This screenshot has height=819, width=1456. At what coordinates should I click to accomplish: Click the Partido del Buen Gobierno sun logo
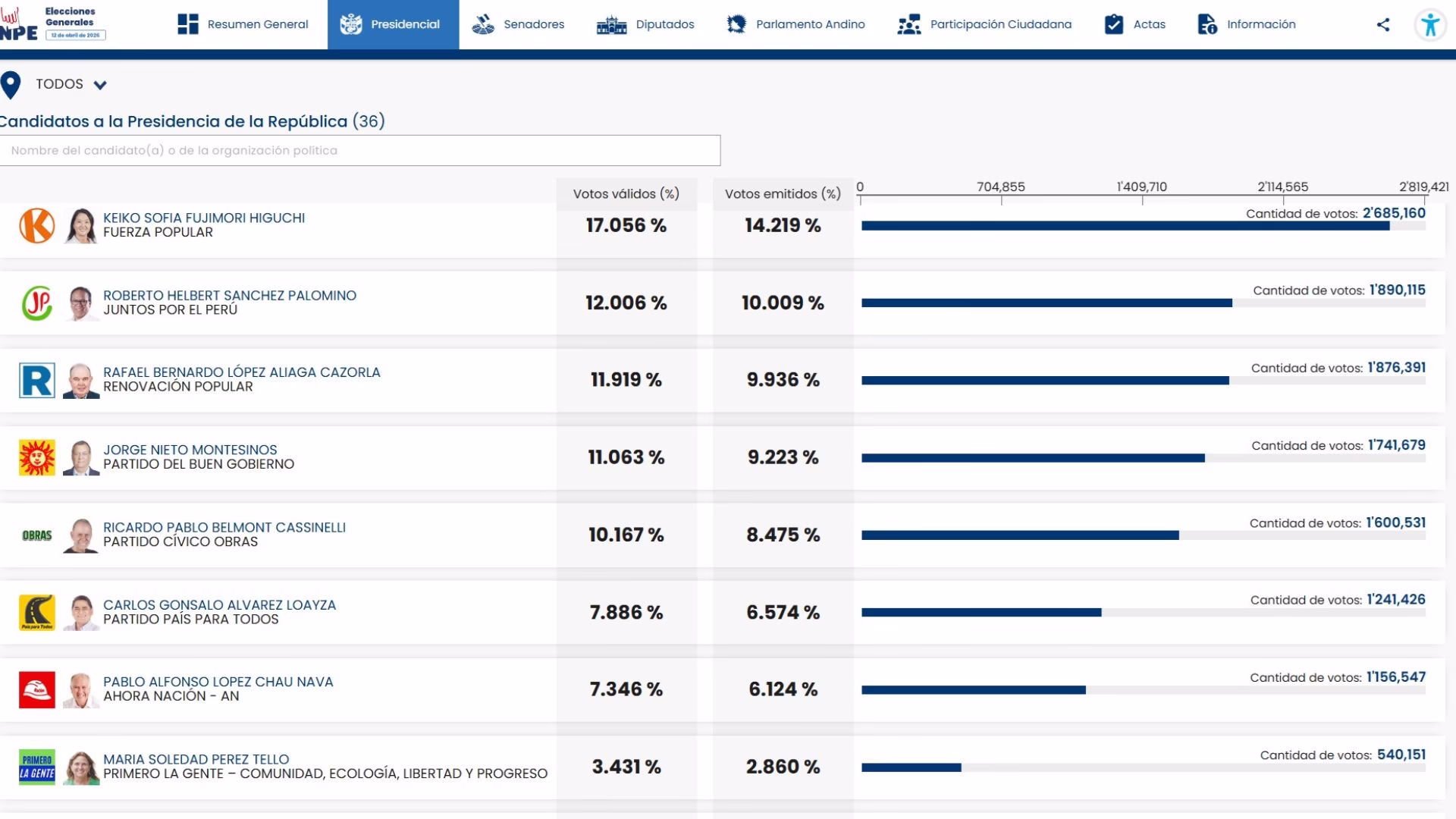tap(37, 457)
